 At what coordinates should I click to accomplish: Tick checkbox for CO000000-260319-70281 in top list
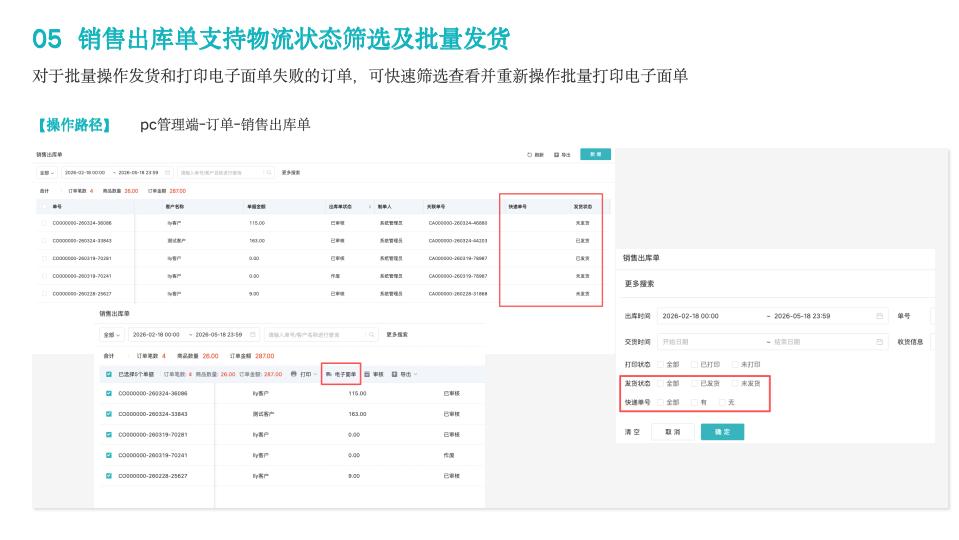44,258
